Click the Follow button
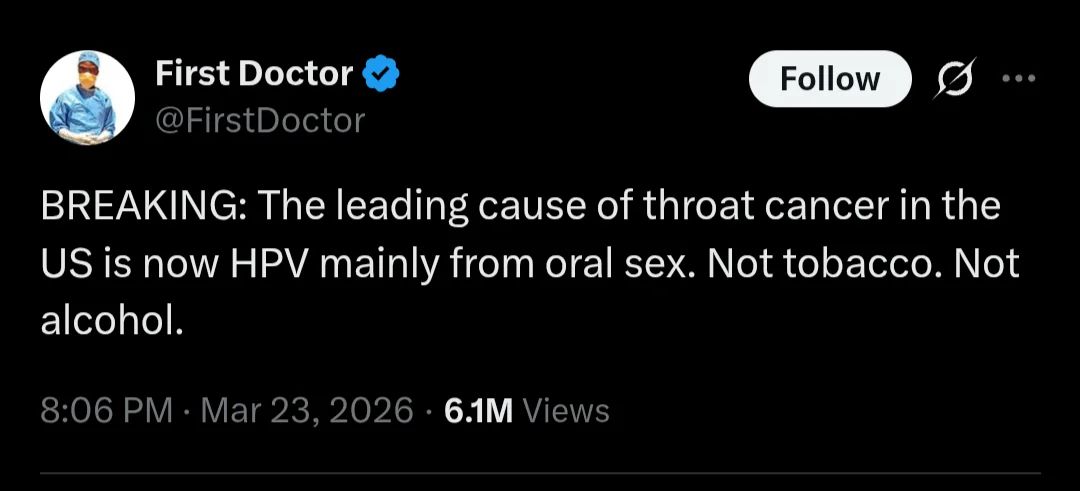Screen dimensions: 1080x491 coord(830,79)
